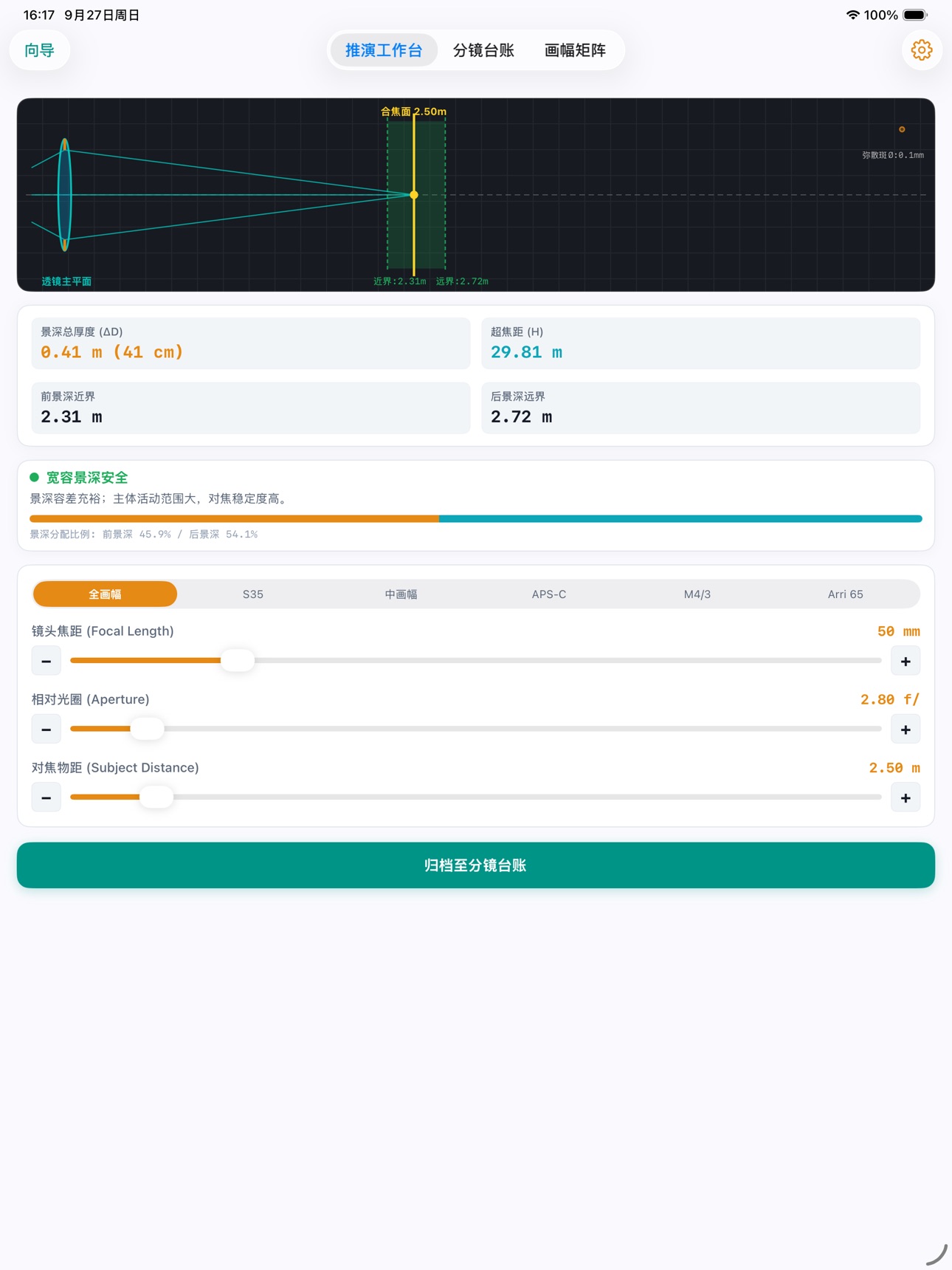Click 归档至分镜台账 button

click(476, 865)
